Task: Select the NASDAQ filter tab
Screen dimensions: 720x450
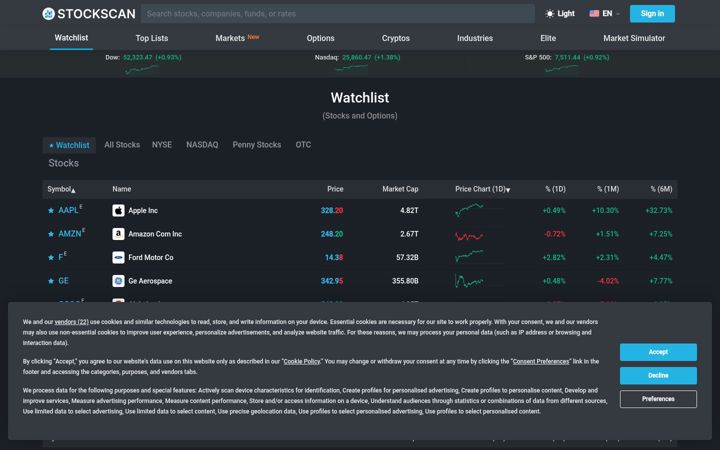Action: click(202, 145)
